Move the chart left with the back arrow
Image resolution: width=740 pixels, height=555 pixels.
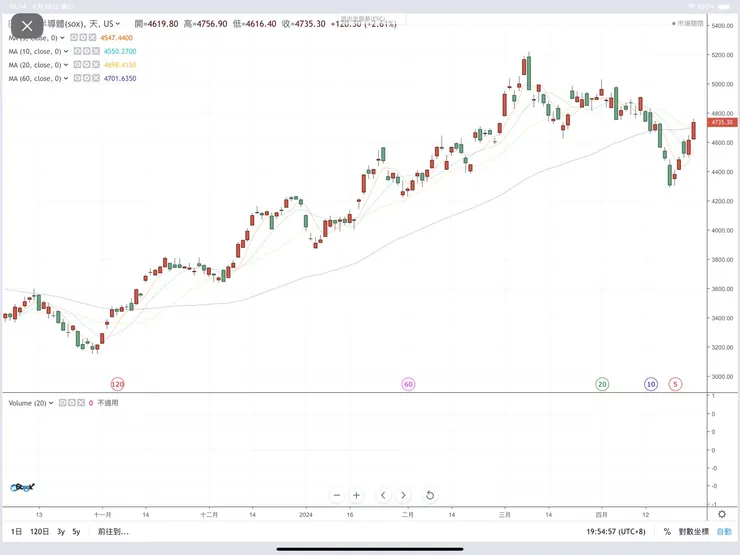coord(383,495)
